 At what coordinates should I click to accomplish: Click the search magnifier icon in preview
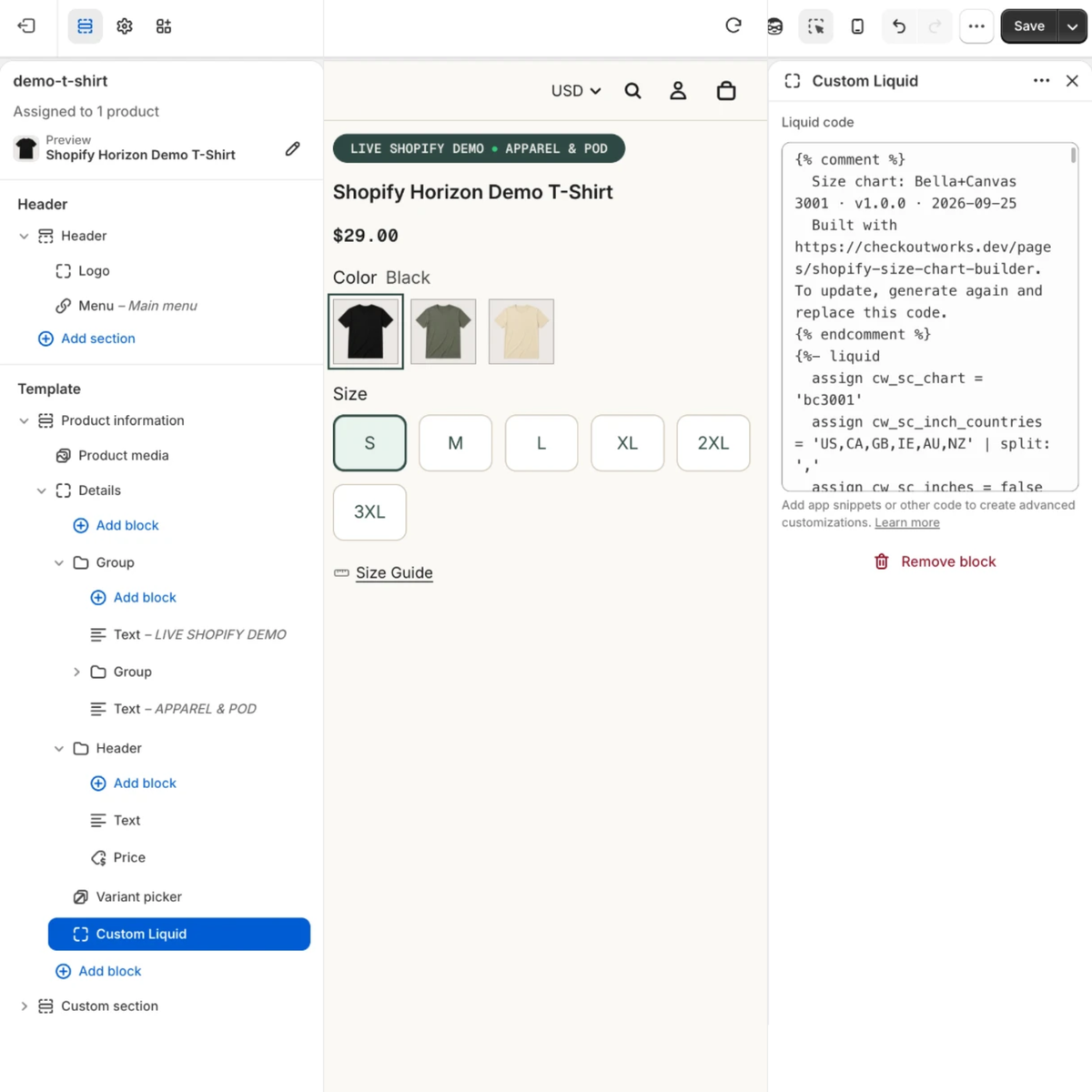click(632, 91)
